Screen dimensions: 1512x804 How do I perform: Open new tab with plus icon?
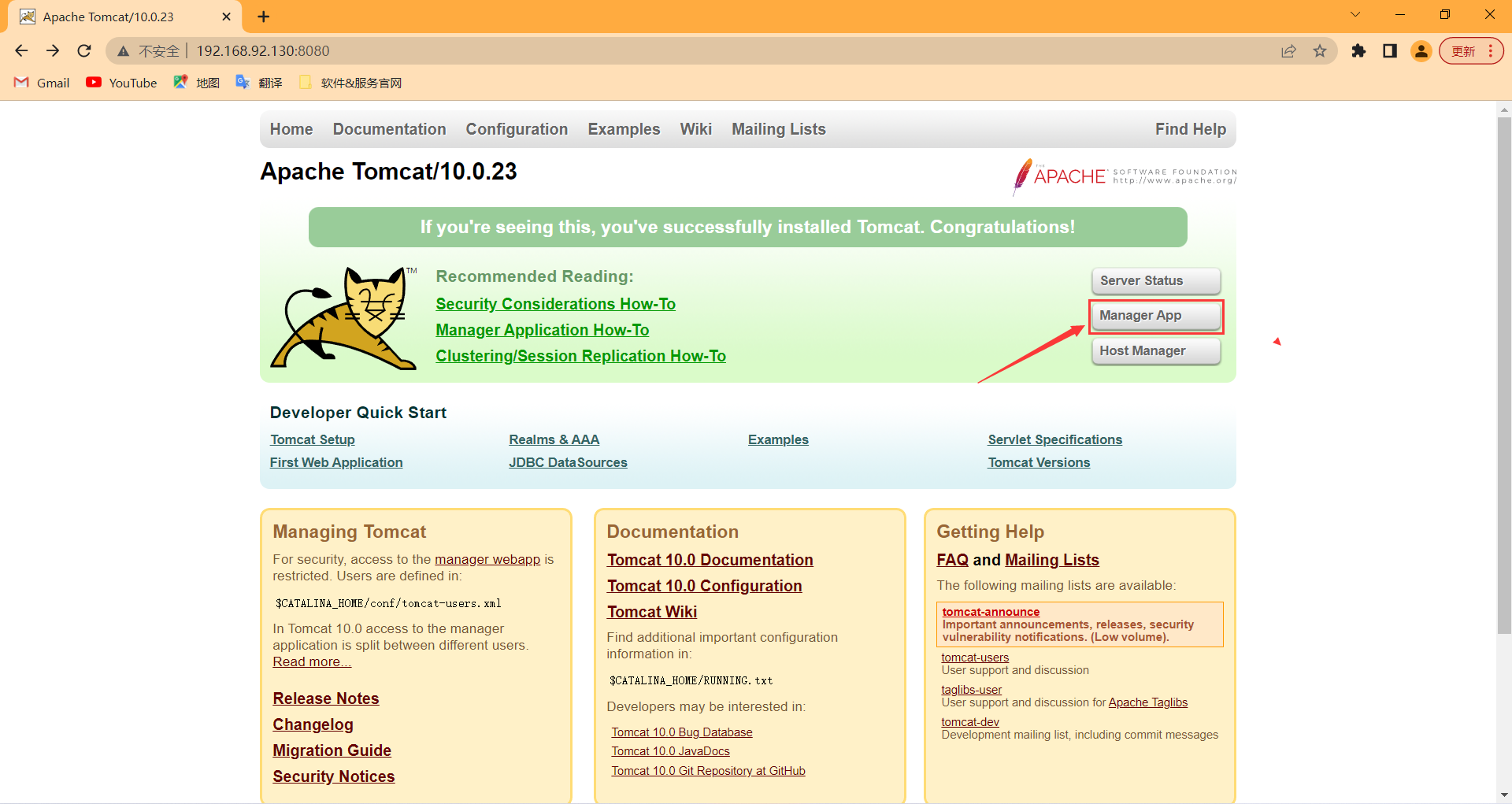point(264,17)
